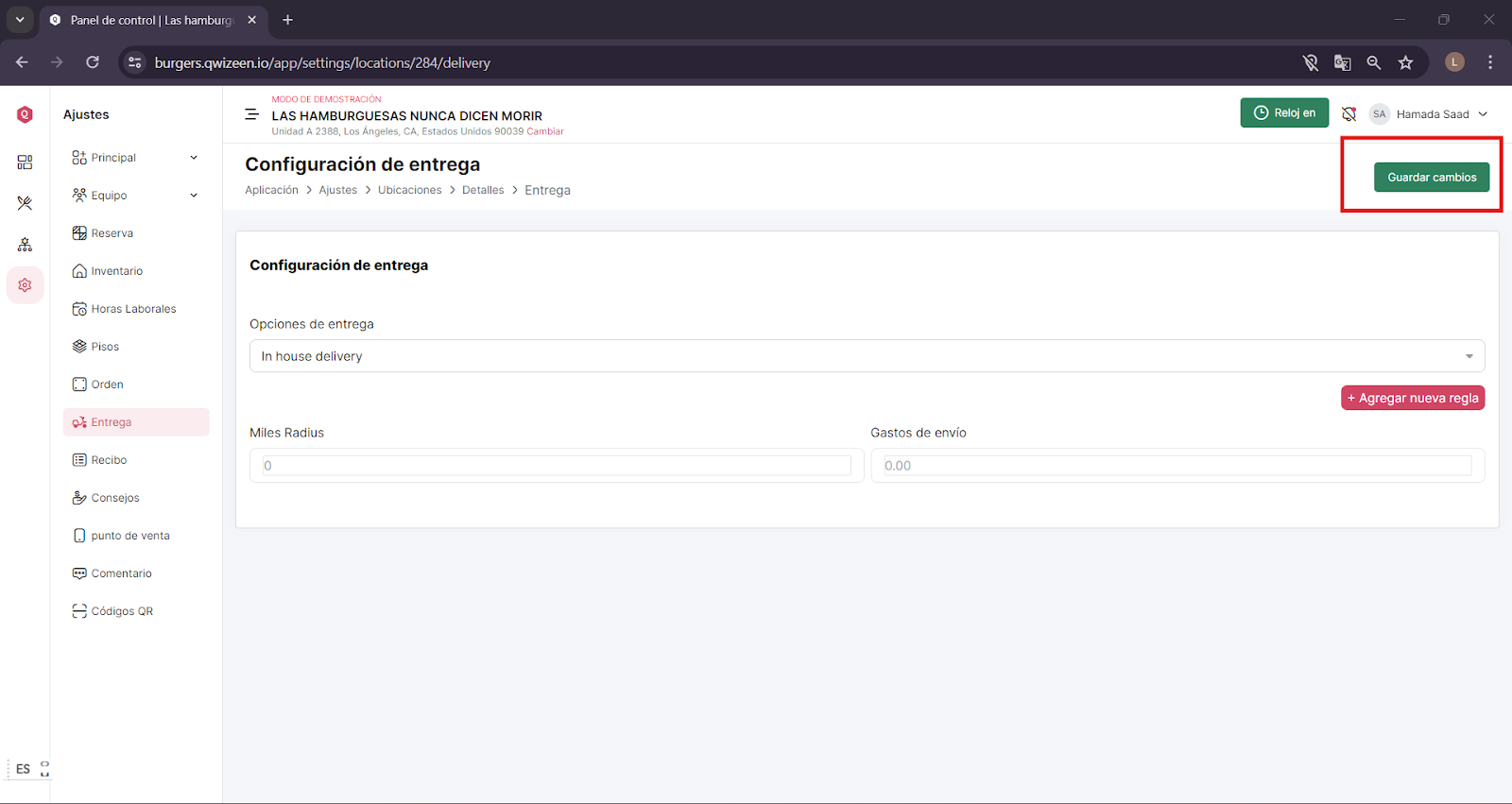This screenshot has width=1512, height=804.
Task: Open the dashboard grid icon in left rail
Action: (25, 163)
